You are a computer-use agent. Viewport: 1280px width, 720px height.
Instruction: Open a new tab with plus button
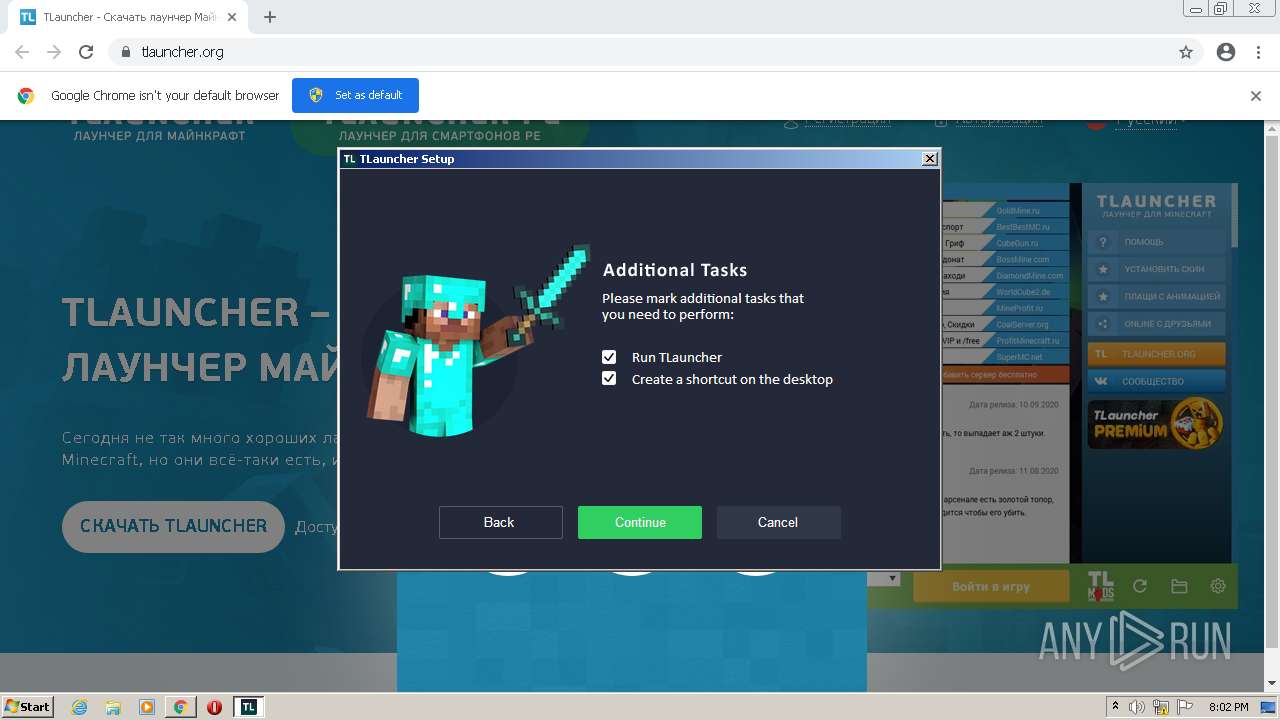[270, 17]
